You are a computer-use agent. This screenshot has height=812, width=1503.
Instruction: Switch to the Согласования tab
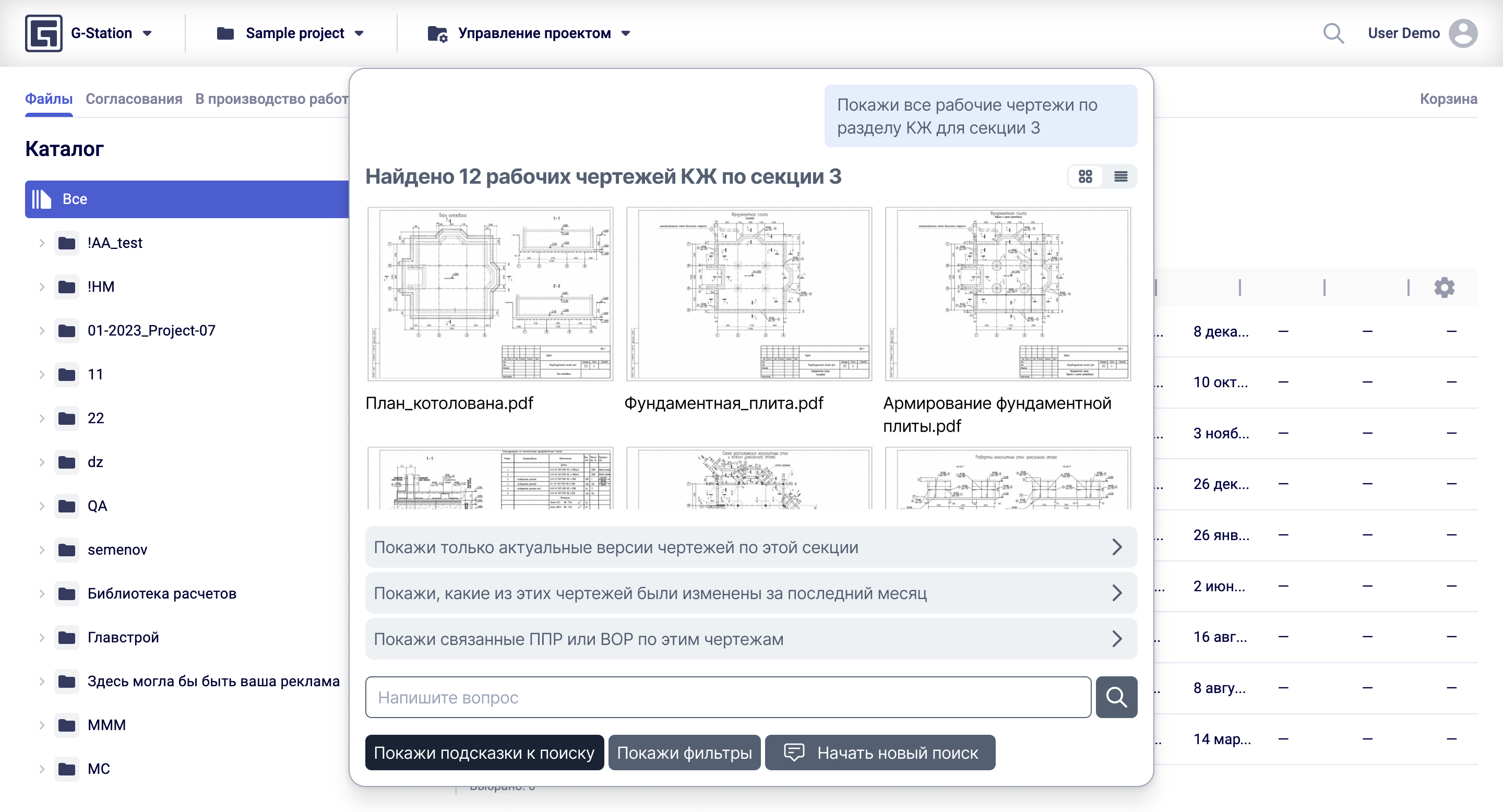point(134,99)
